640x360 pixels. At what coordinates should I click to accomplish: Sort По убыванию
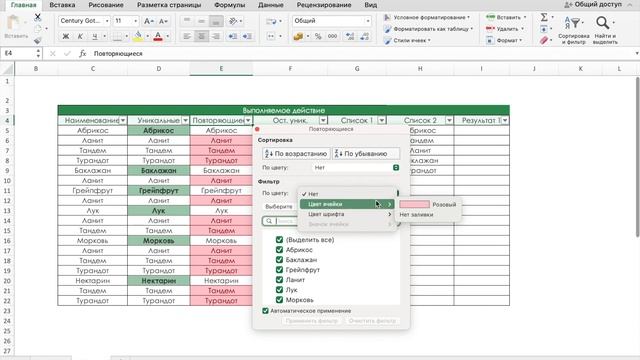point(366,154)
